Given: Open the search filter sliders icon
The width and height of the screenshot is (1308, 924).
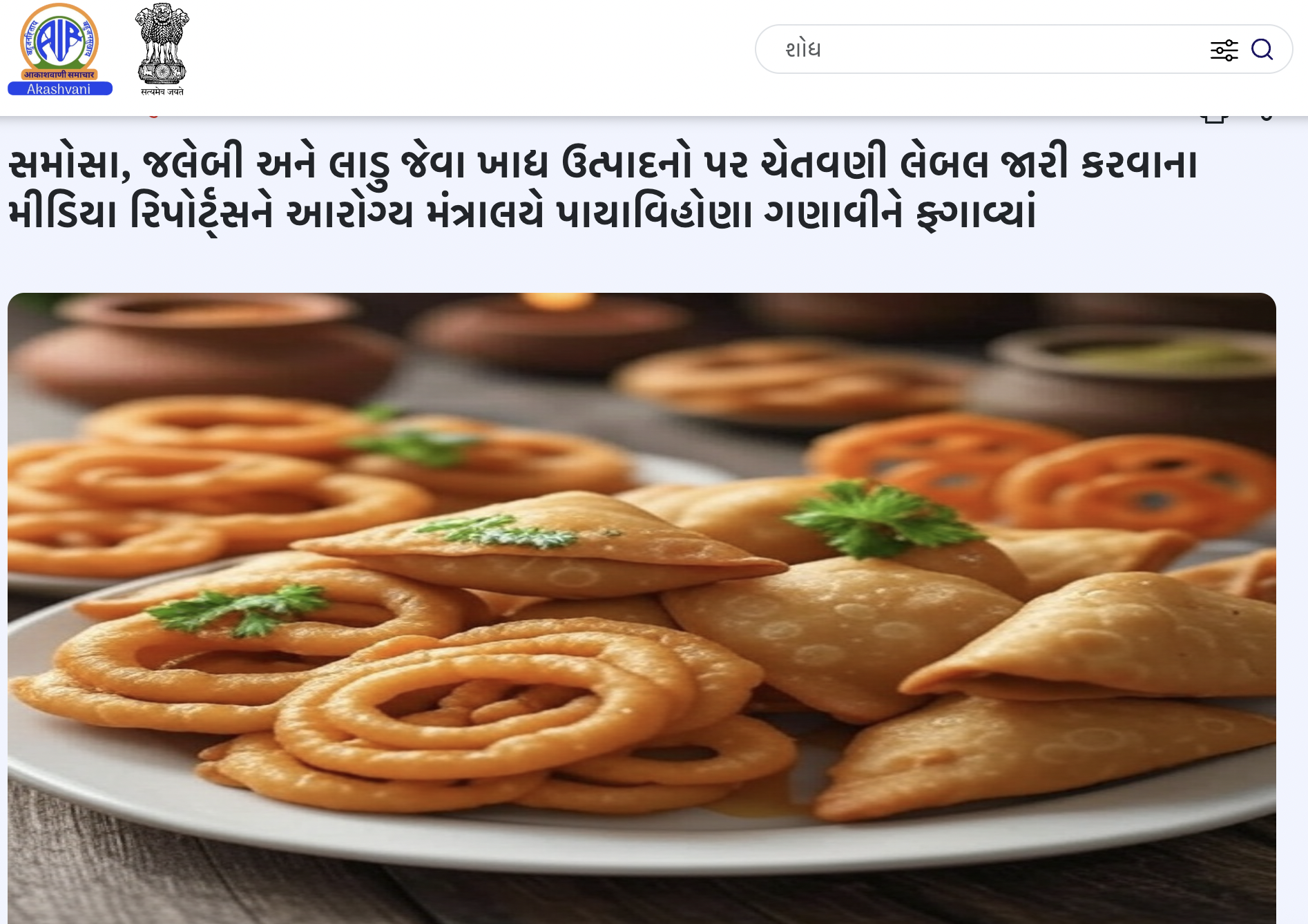Looking at the screenshot, I should coord(1224,50).
